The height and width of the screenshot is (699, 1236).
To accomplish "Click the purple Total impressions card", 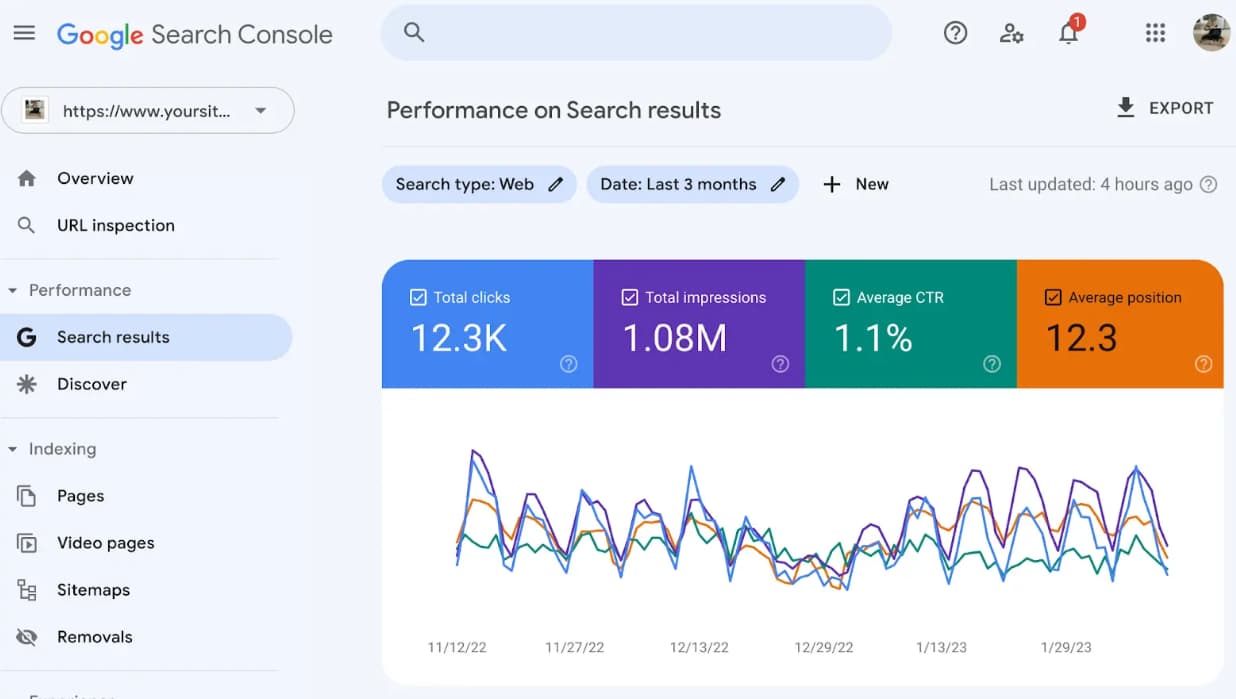I will 699,324.
